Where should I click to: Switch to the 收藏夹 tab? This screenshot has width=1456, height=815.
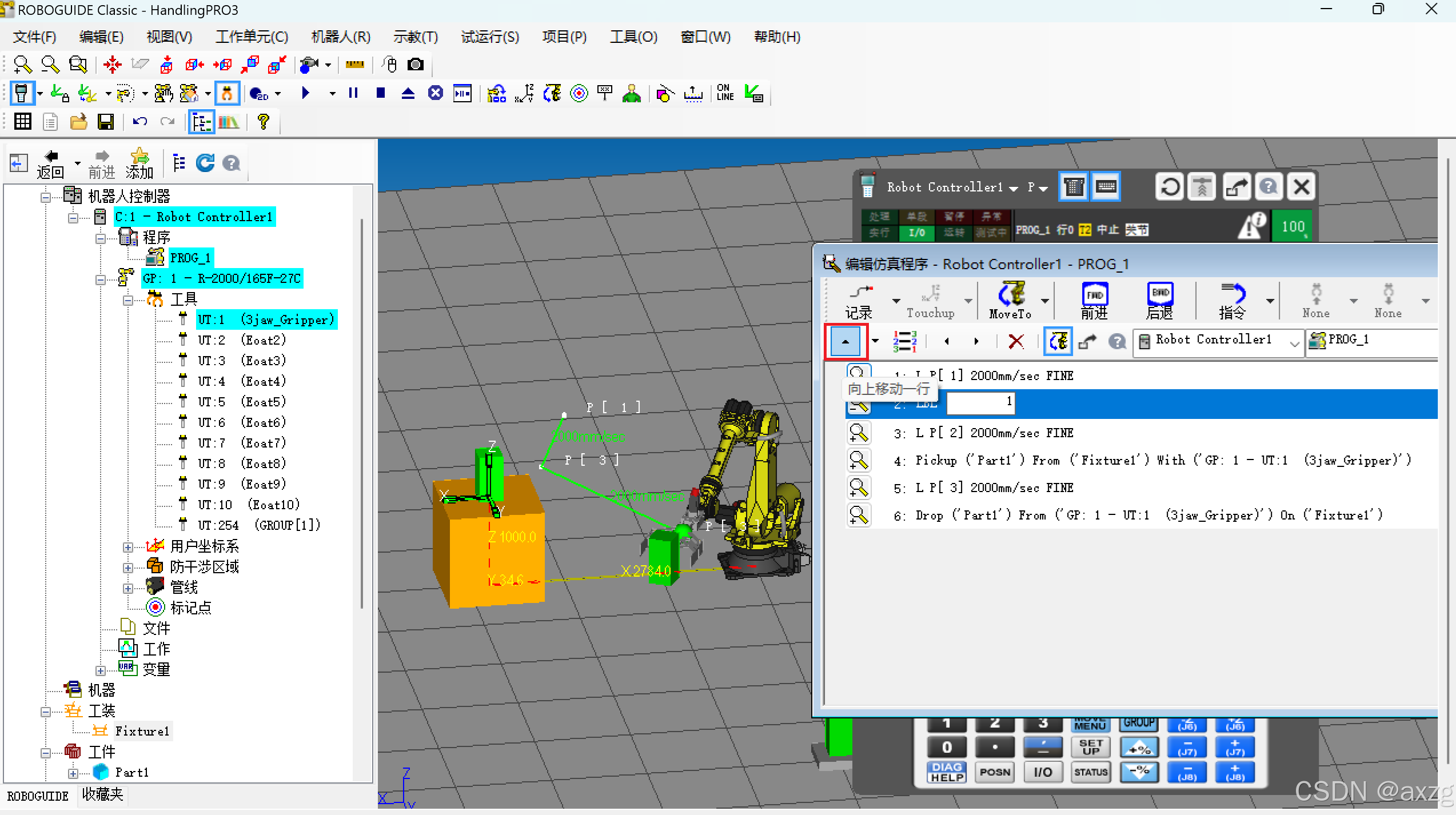tap(102, 794)
